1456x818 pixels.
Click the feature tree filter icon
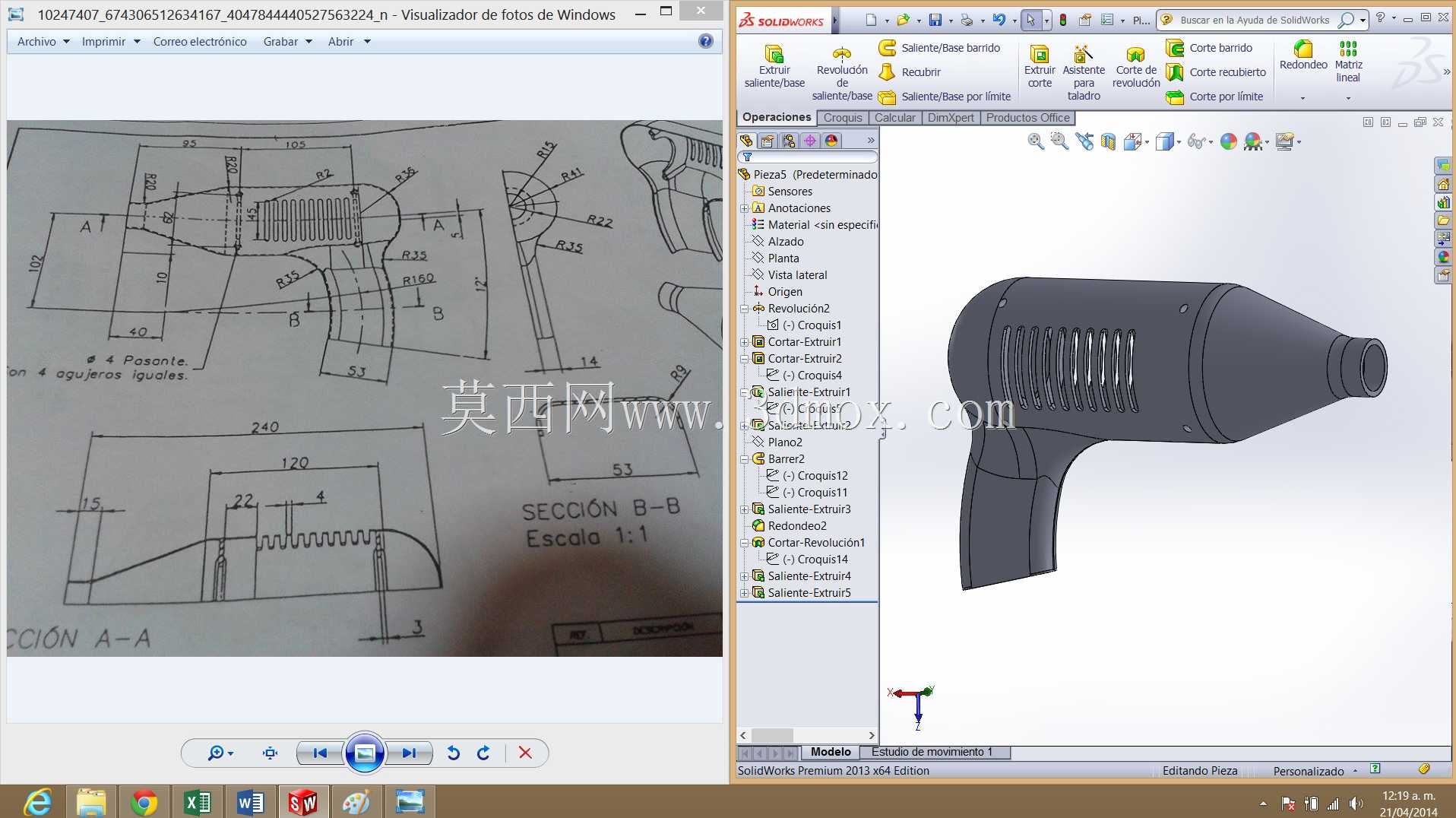pos(747,157)
